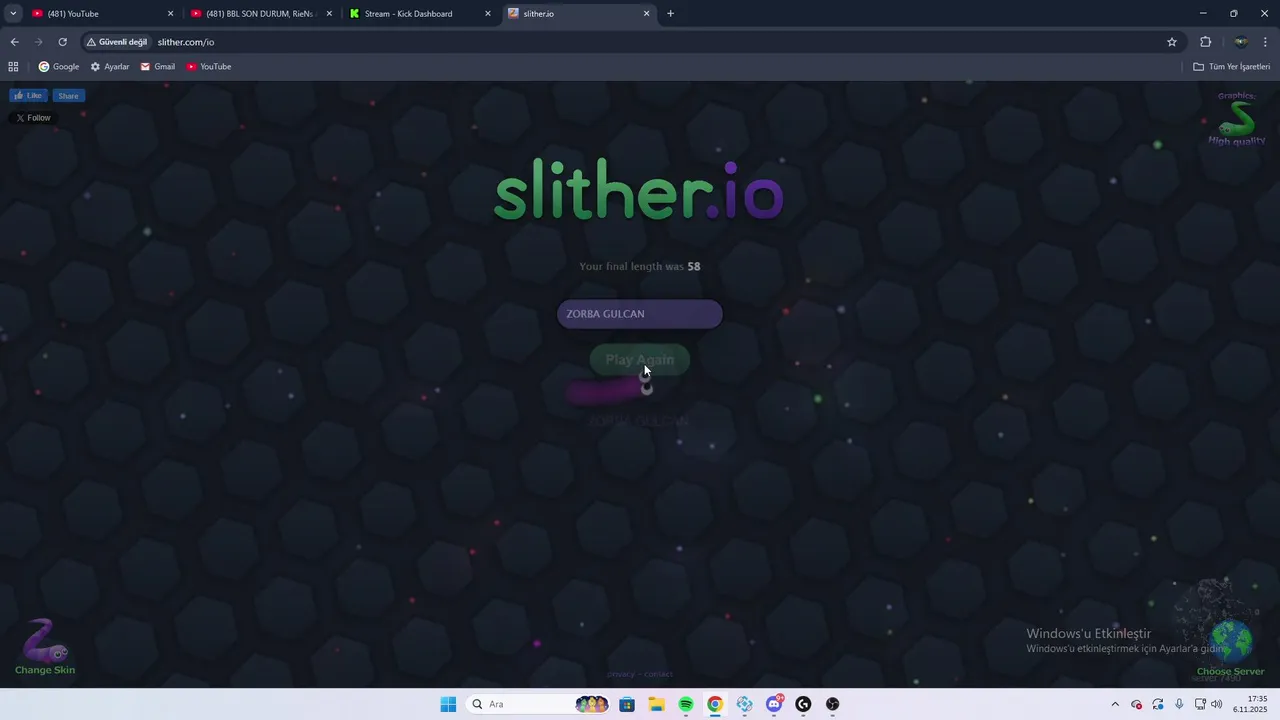Toggle the Graphics High quality snake icon

pos(1237,119)
